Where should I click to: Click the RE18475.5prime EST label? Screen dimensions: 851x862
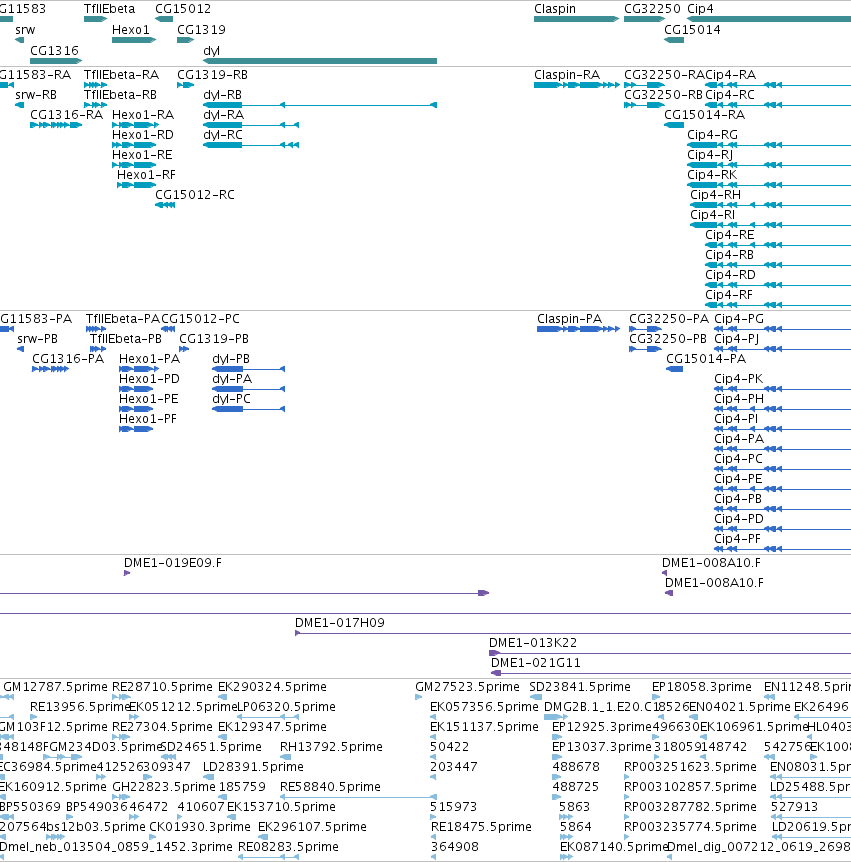click(x=481, y=827)
